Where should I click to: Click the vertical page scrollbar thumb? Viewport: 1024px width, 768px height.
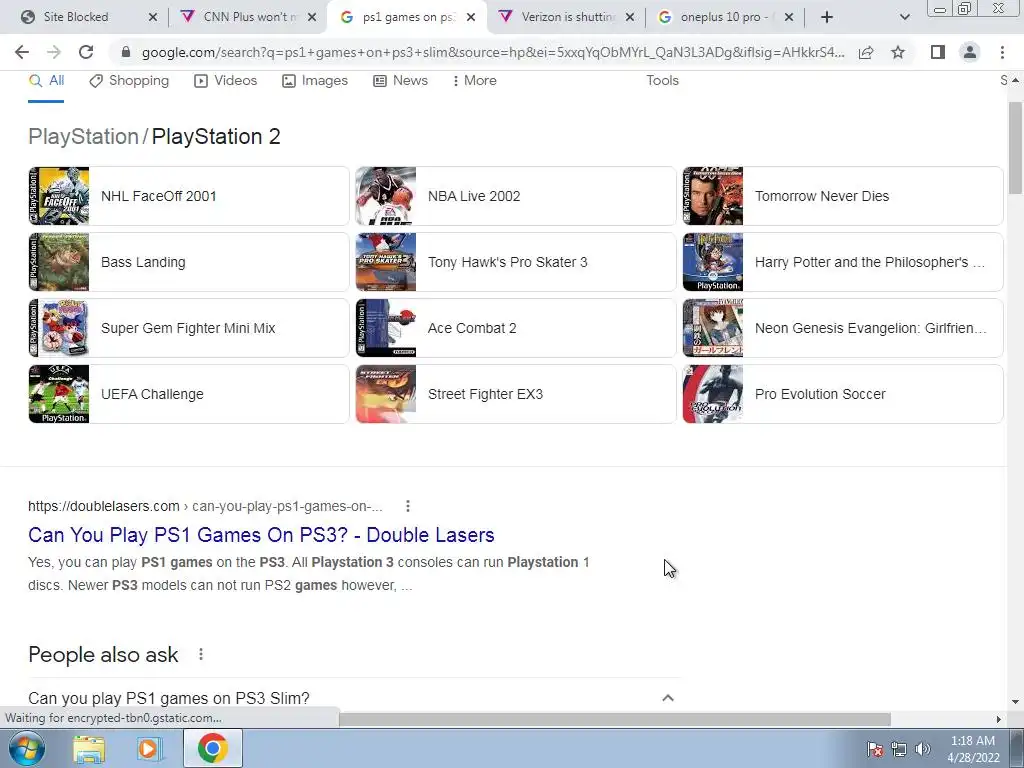tap(1015, 148)
